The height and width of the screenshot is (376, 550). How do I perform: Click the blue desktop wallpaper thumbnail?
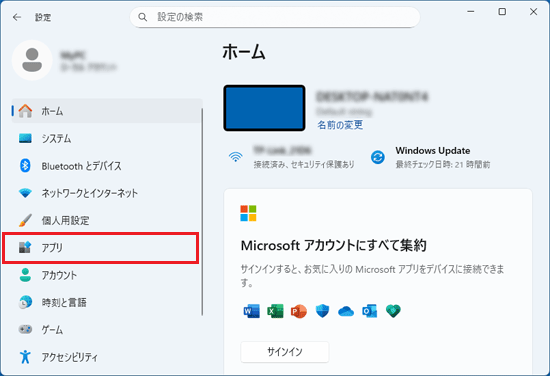point(264,108)
